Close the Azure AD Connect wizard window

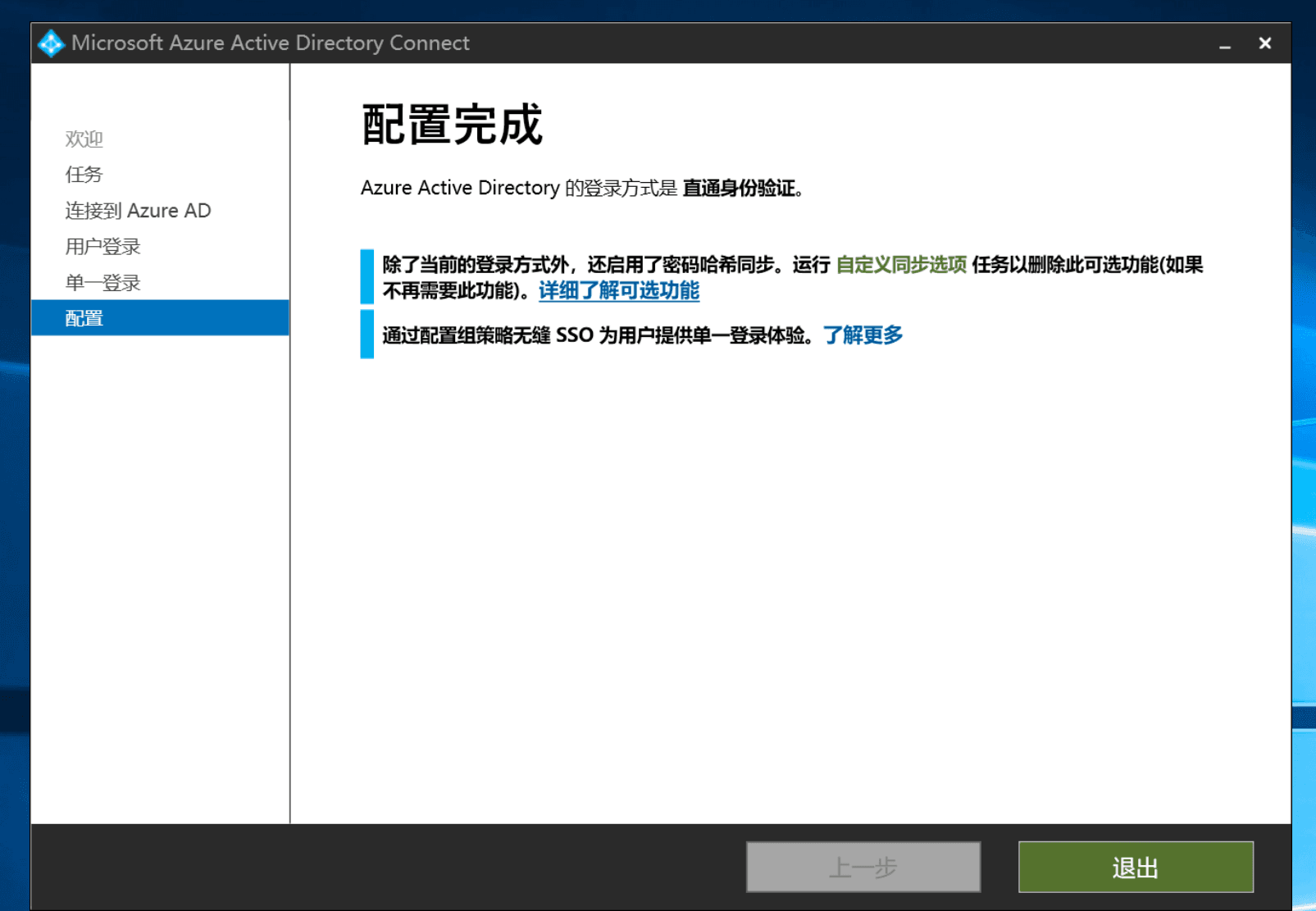tap(1264, 43)
